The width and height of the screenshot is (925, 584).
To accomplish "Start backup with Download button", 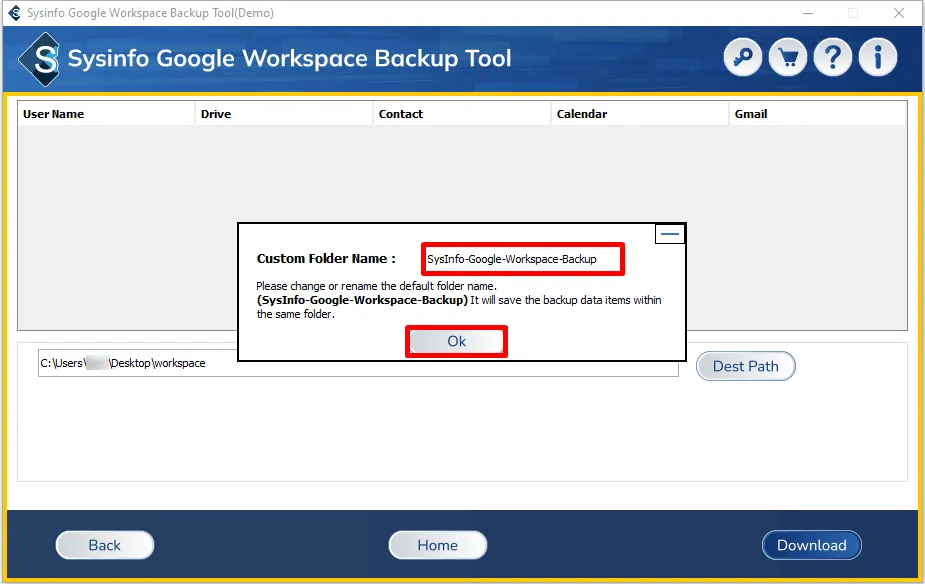I will (812, 545).
